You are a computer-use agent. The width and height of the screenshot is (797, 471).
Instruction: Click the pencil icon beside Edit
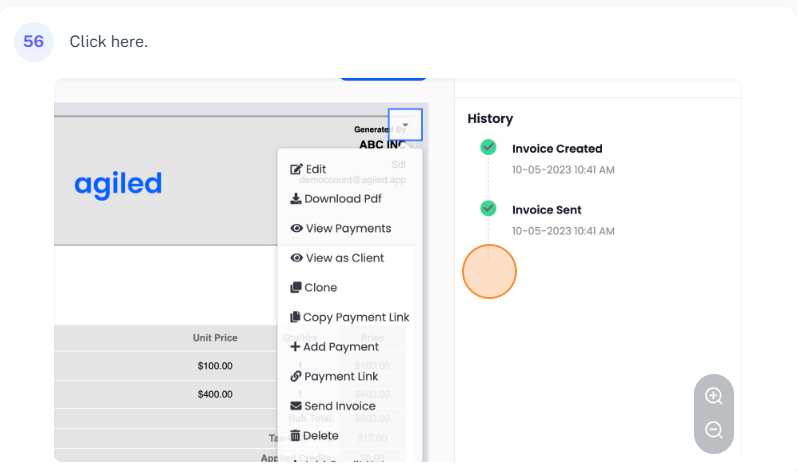(296, 169)
